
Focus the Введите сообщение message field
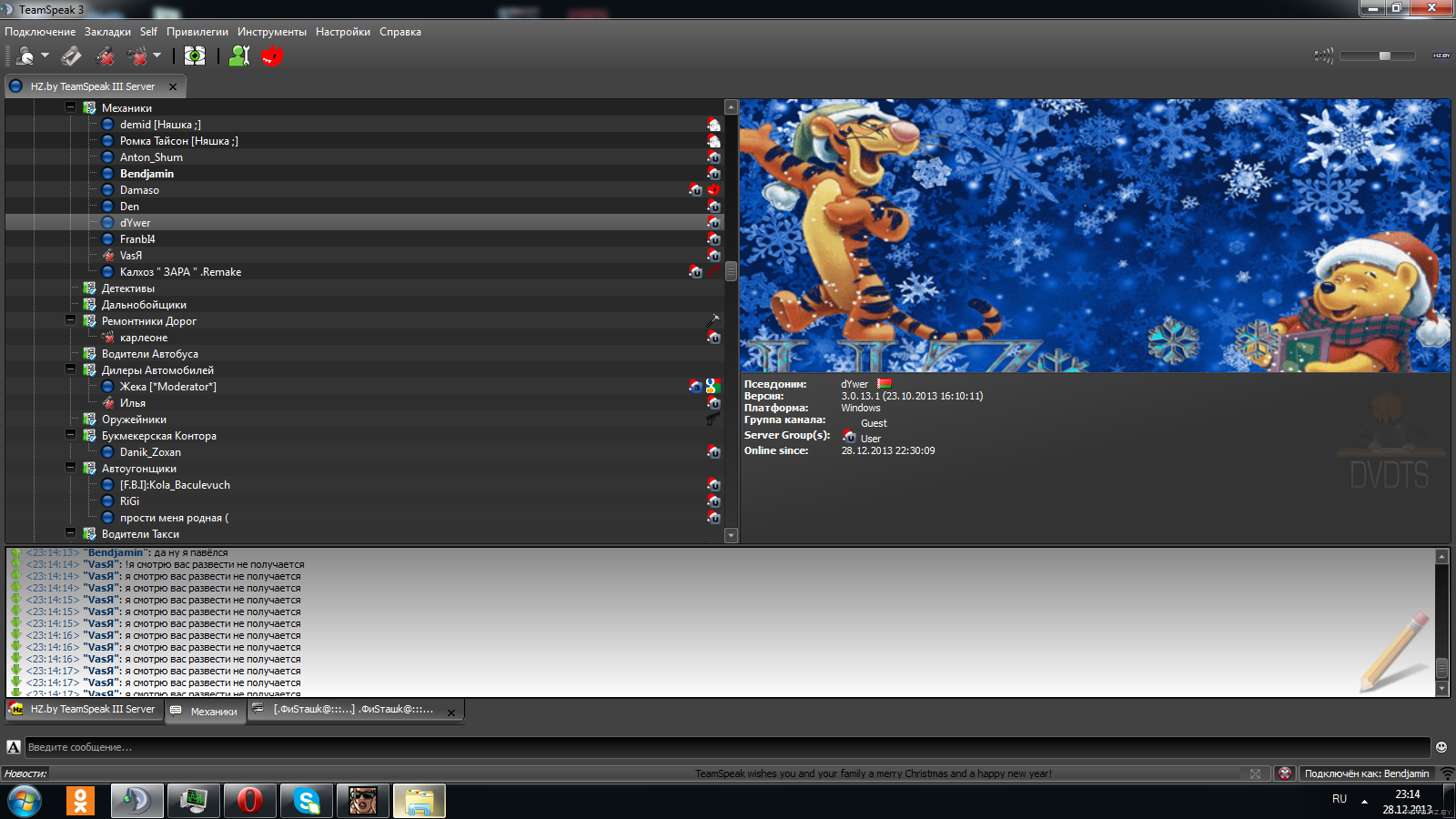point(726,747)
